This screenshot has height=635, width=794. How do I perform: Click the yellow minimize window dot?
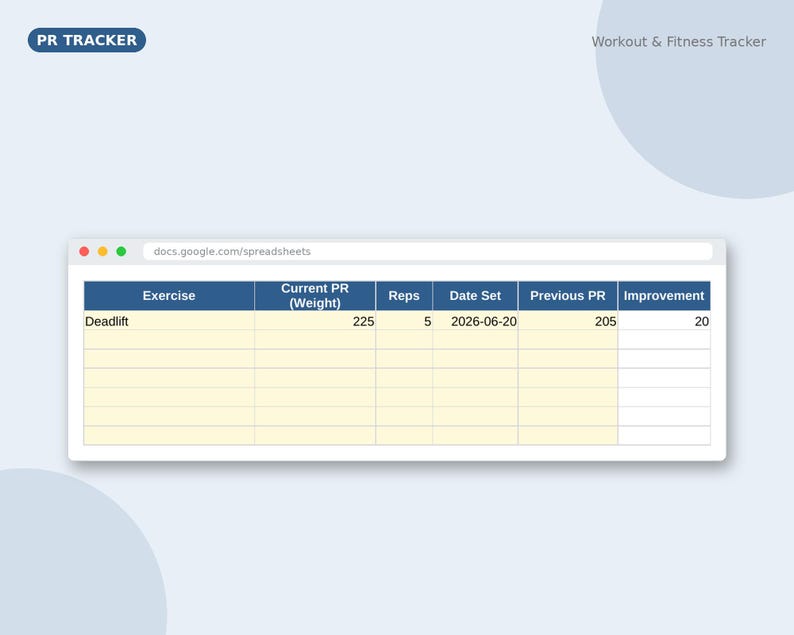103,251
